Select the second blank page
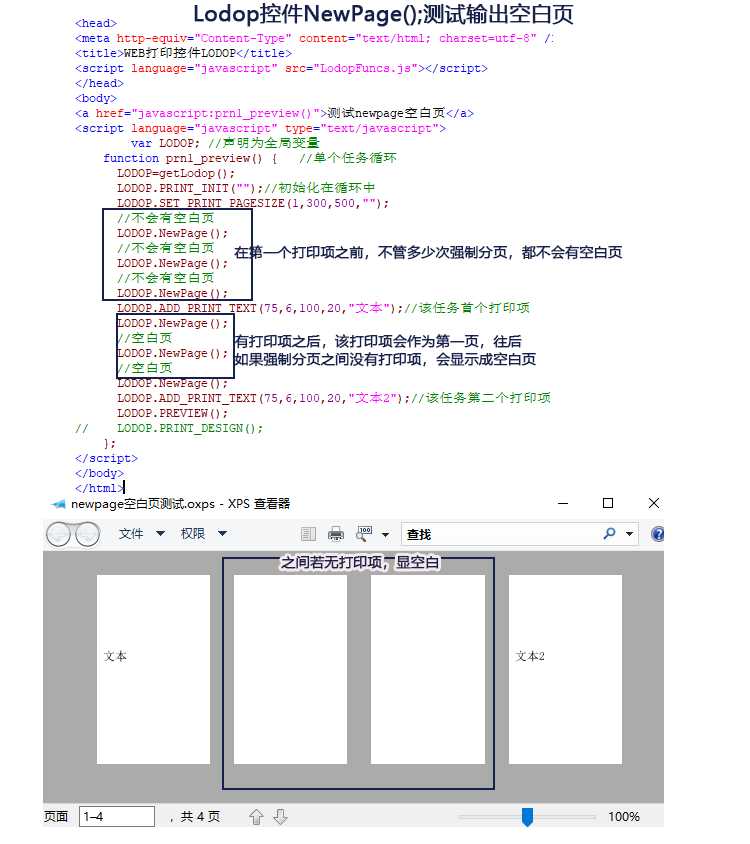750x844 pixels. (290, 669)
